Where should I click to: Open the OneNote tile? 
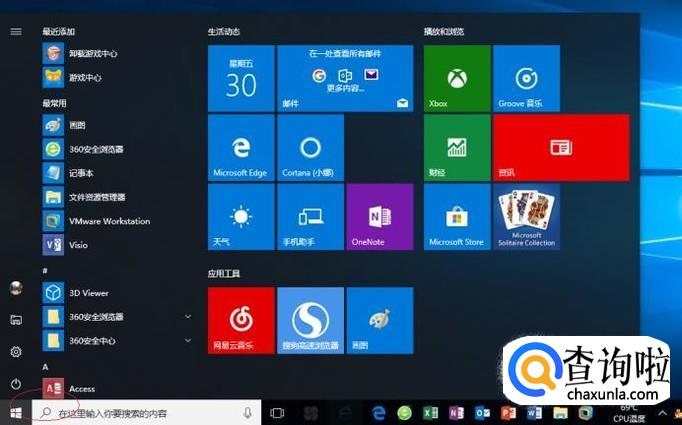click(x=379, y=216)
